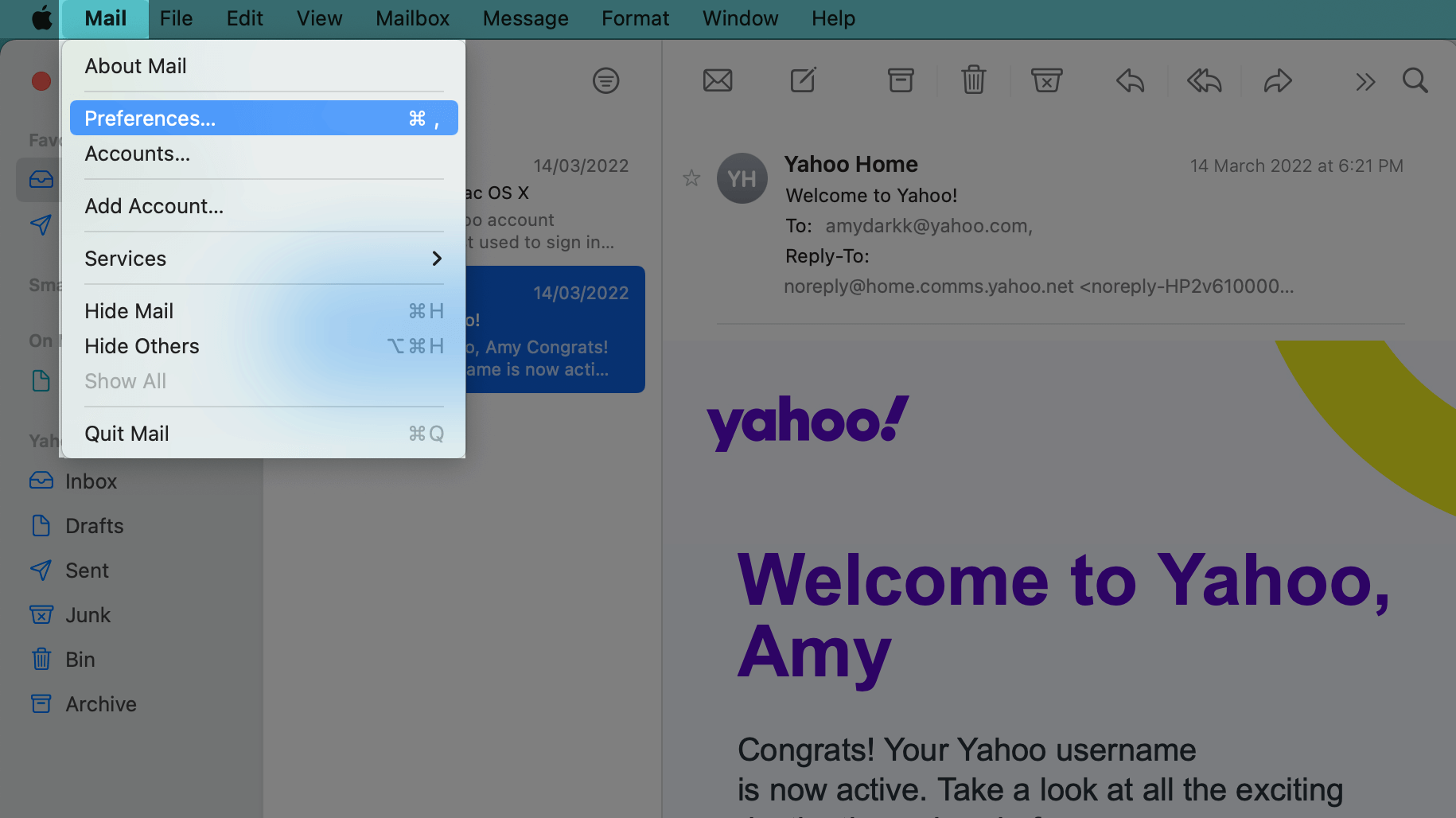Select the highlighted Amy Congrats message

[x=555, y=329]
